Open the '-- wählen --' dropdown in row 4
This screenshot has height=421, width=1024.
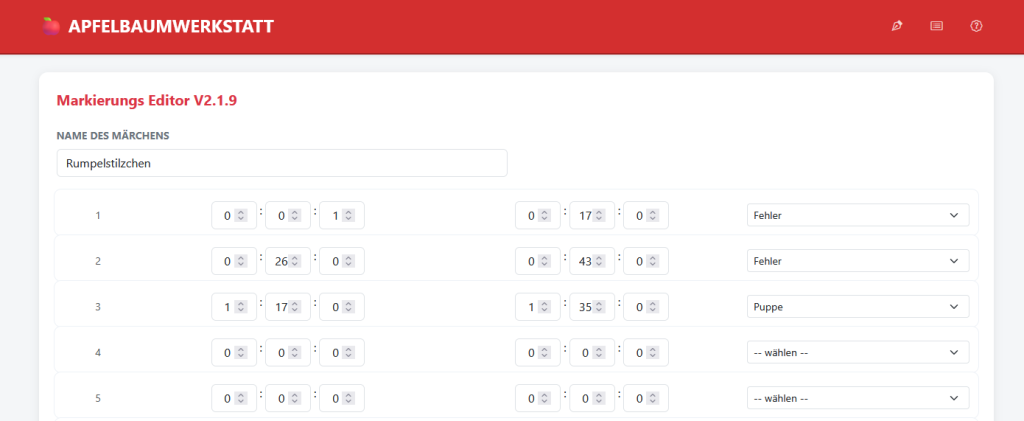(x=857, y=352)
